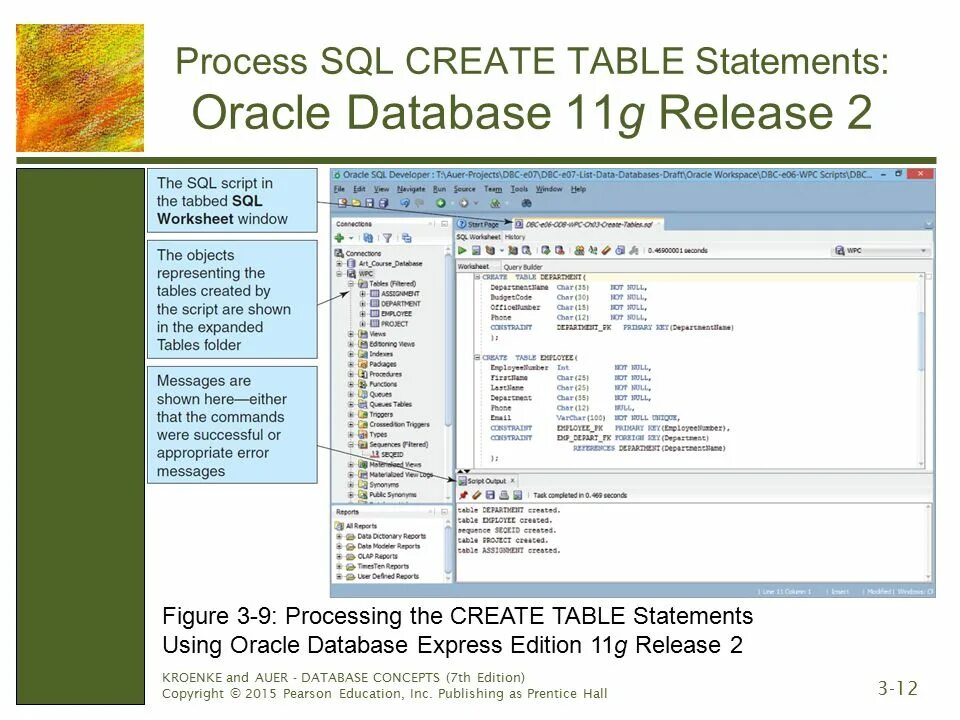Select the Create-Tables.sql worksheet tab
Screen dimensions: 960x720
pos(588,224)
